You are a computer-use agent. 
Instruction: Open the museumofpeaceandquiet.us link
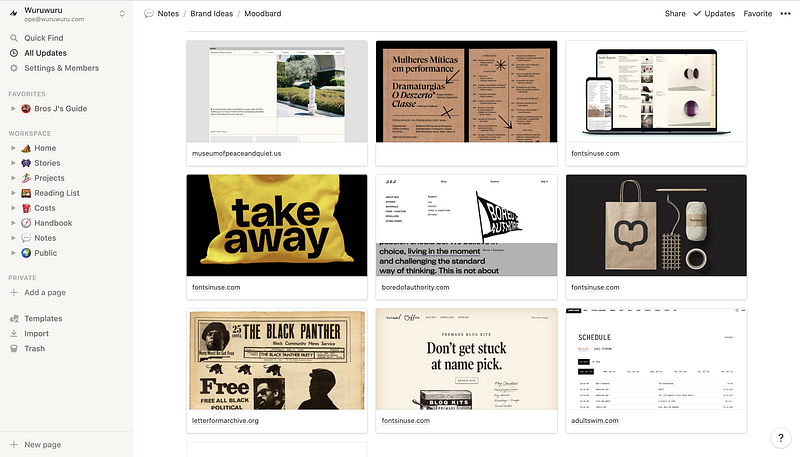pos(236,154)
